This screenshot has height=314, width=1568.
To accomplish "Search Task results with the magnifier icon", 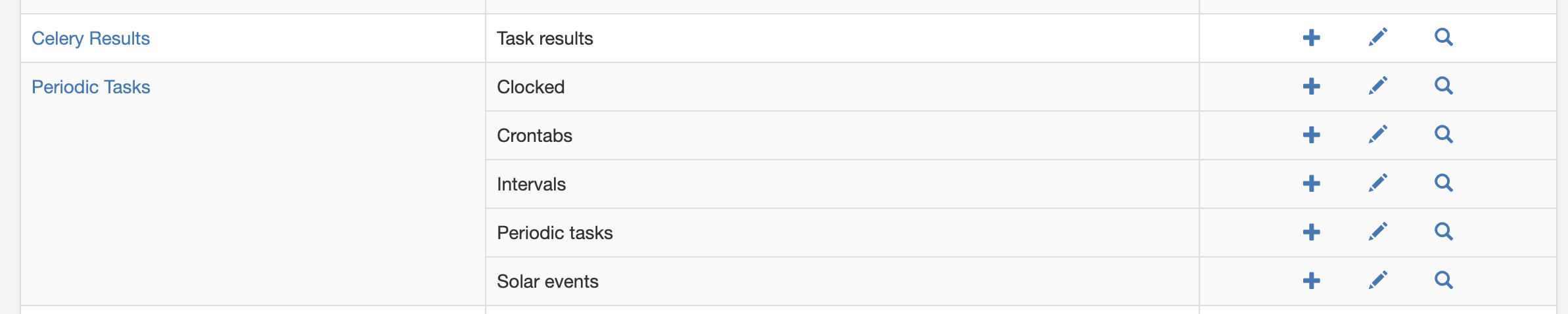I will [1444, 37].
